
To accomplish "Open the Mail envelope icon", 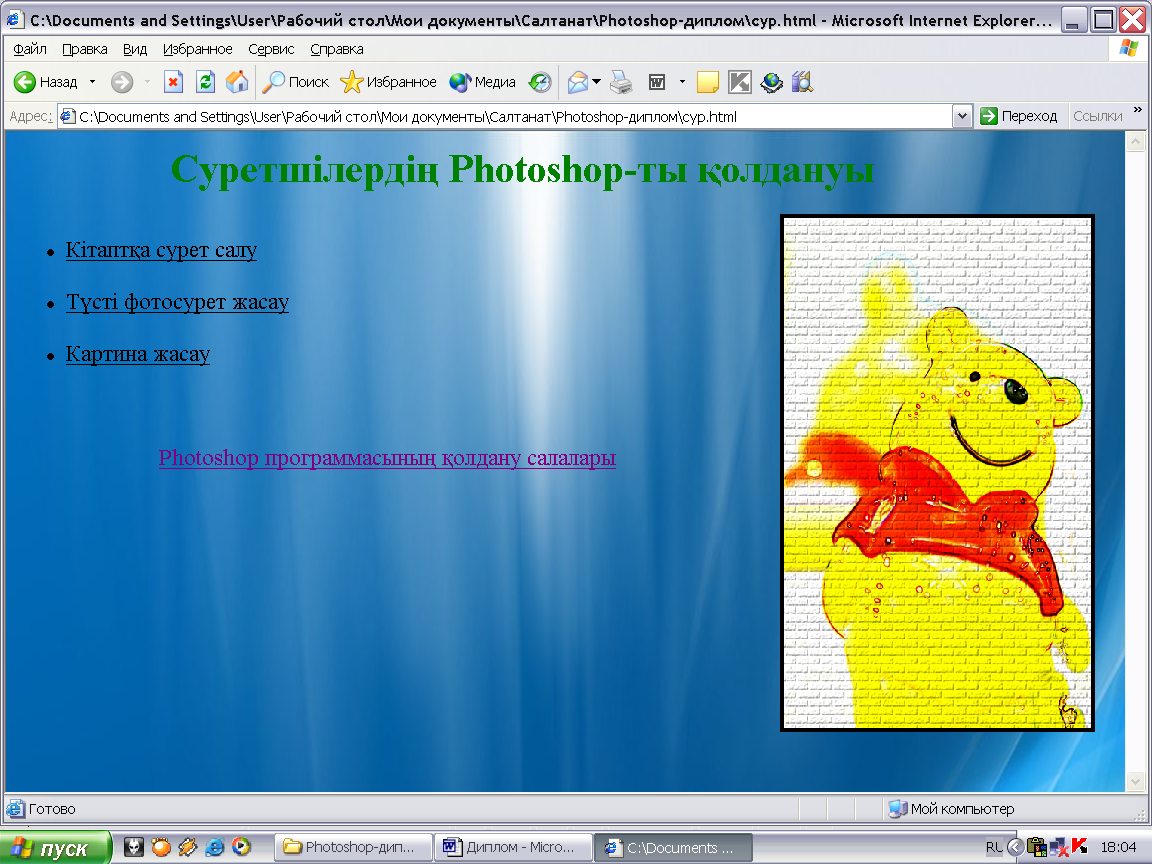I will (578, 82).
